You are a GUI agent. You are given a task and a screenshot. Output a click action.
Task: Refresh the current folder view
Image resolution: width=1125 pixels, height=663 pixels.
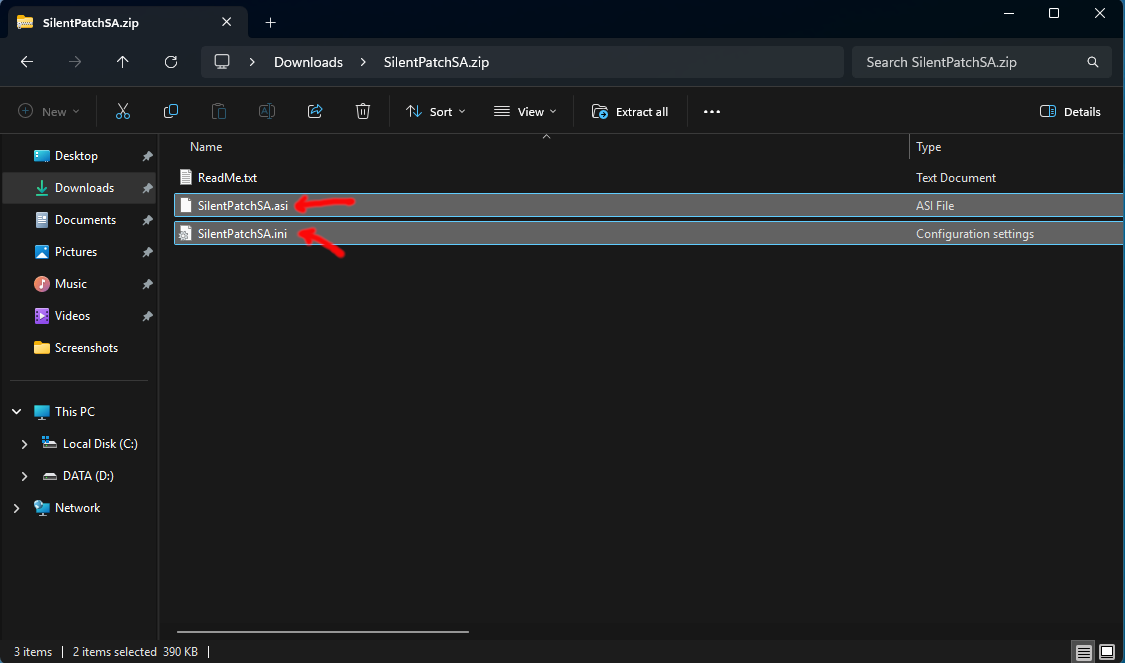tap(171, 62)
